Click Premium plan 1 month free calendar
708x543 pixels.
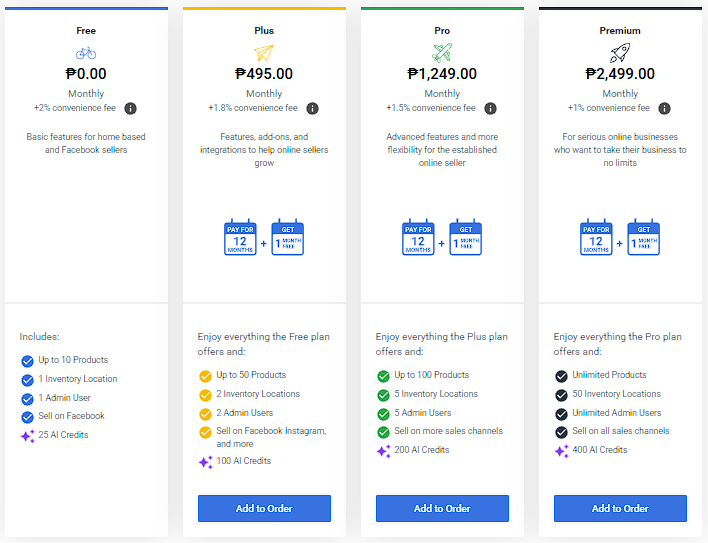point(644,239)
